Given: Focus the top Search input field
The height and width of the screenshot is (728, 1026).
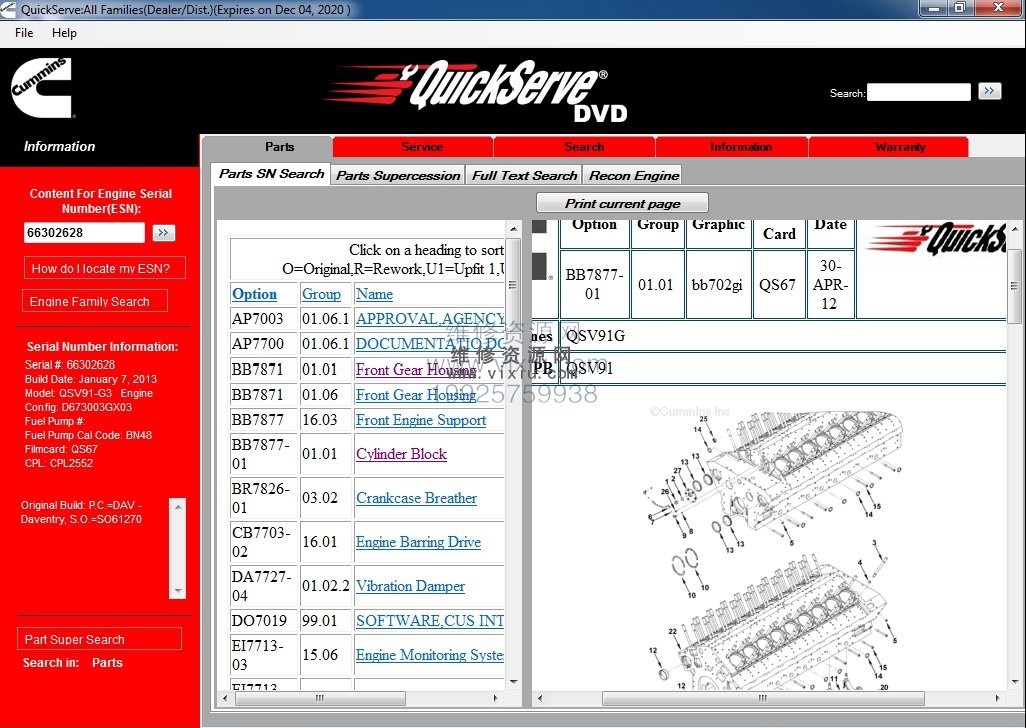Looking at the screenshot, I should (x=919, y=92).
